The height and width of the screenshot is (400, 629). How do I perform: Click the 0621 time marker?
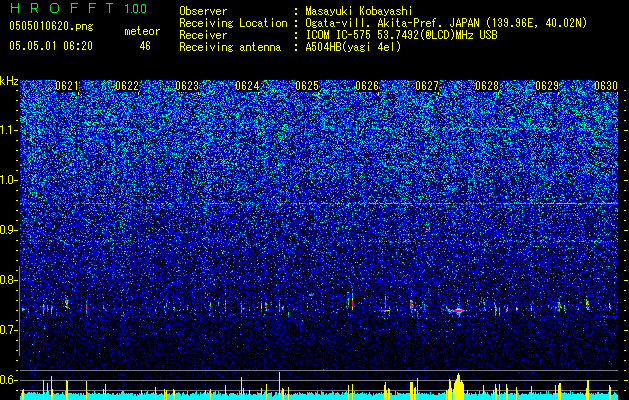click(x=67, y=86)
